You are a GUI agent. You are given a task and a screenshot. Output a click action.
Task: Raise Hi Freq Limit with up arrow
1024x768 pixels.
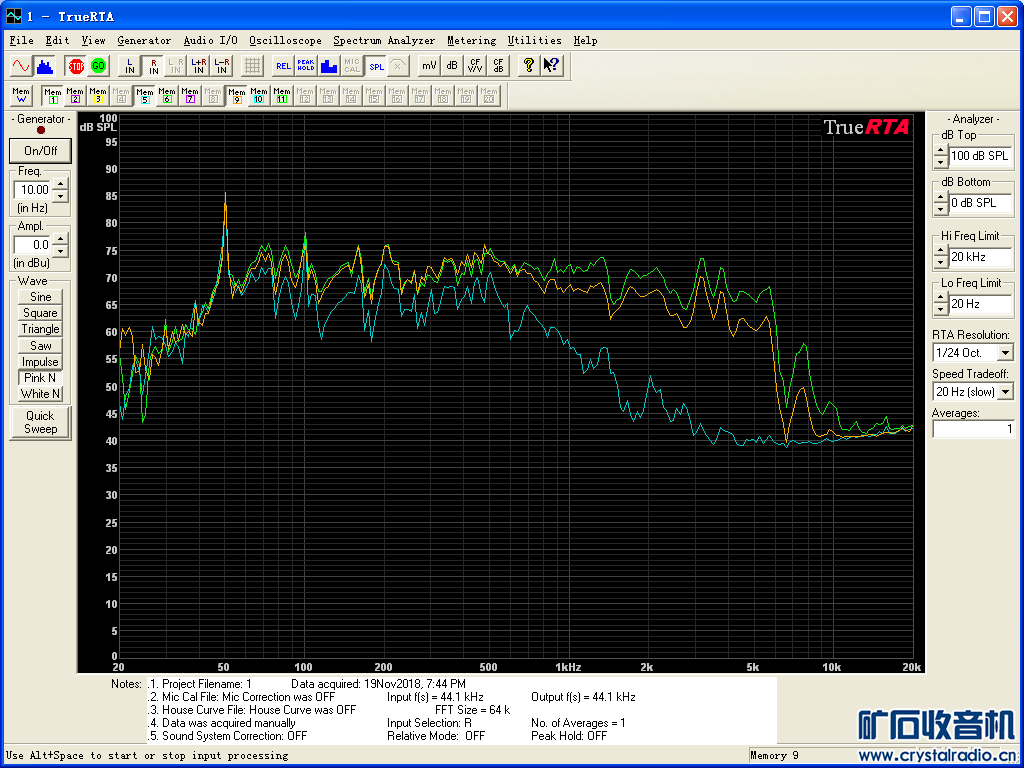(x=940, y=251)
